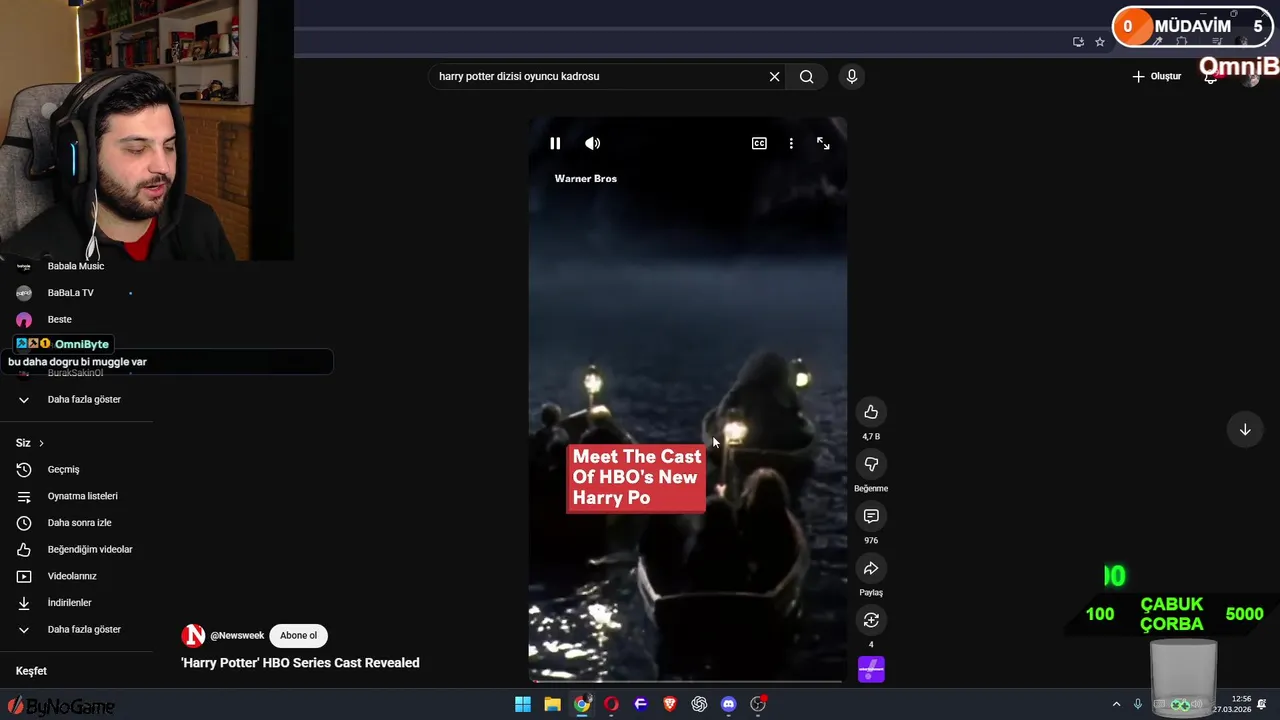1280x720 pixels.
Task: Start voice search with microphone
Action: (x=852, y=76)
